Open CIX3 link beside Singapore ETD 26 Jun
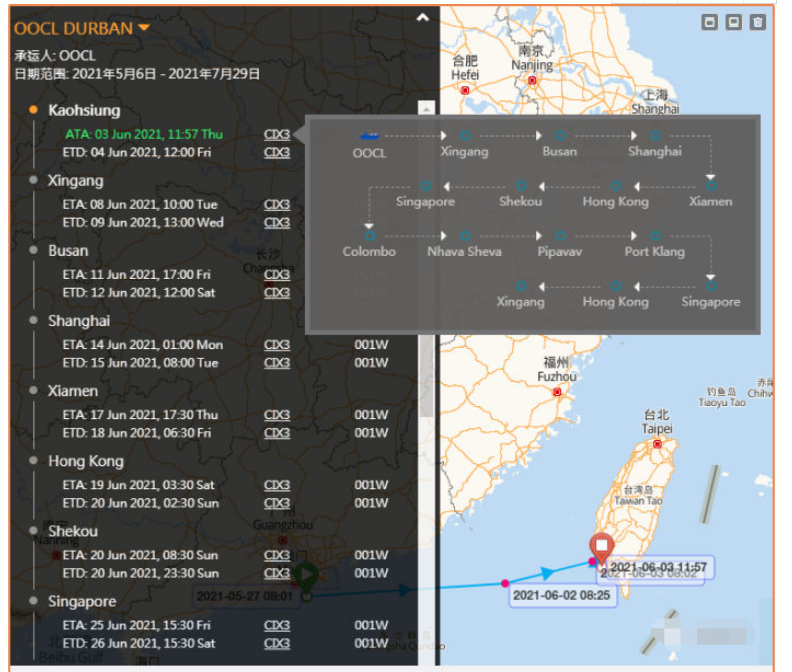Screen dimensions: 792x672 point(277,644)
